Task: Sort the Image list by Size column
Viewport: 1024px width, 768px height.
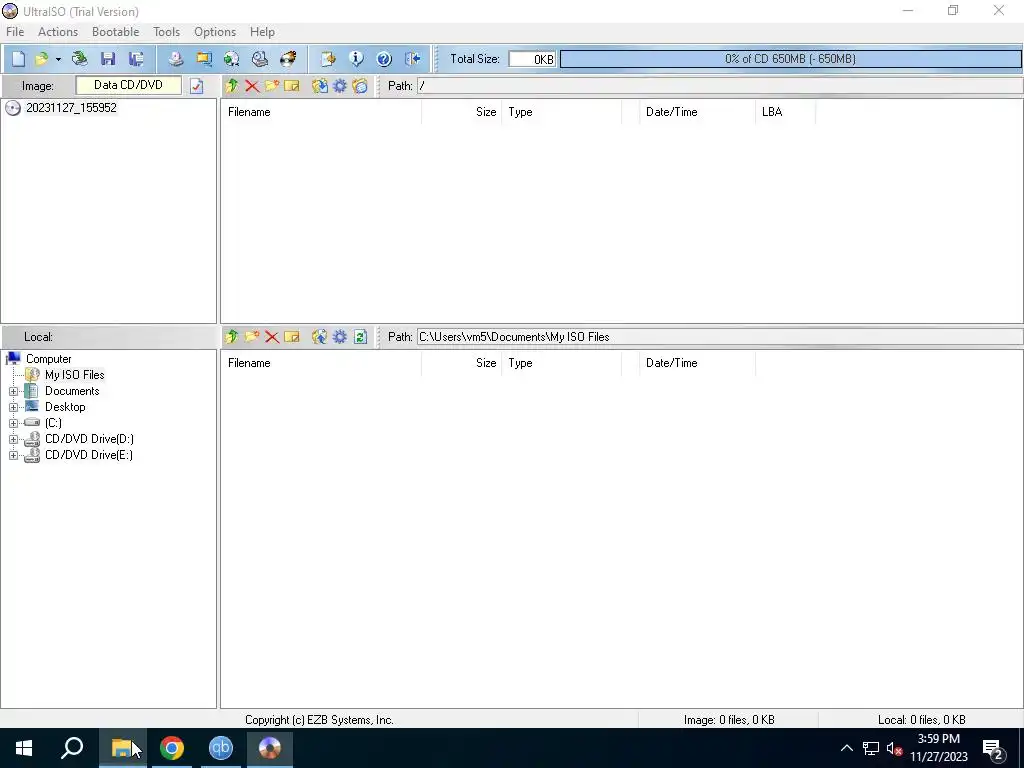Action: [462, 112]
